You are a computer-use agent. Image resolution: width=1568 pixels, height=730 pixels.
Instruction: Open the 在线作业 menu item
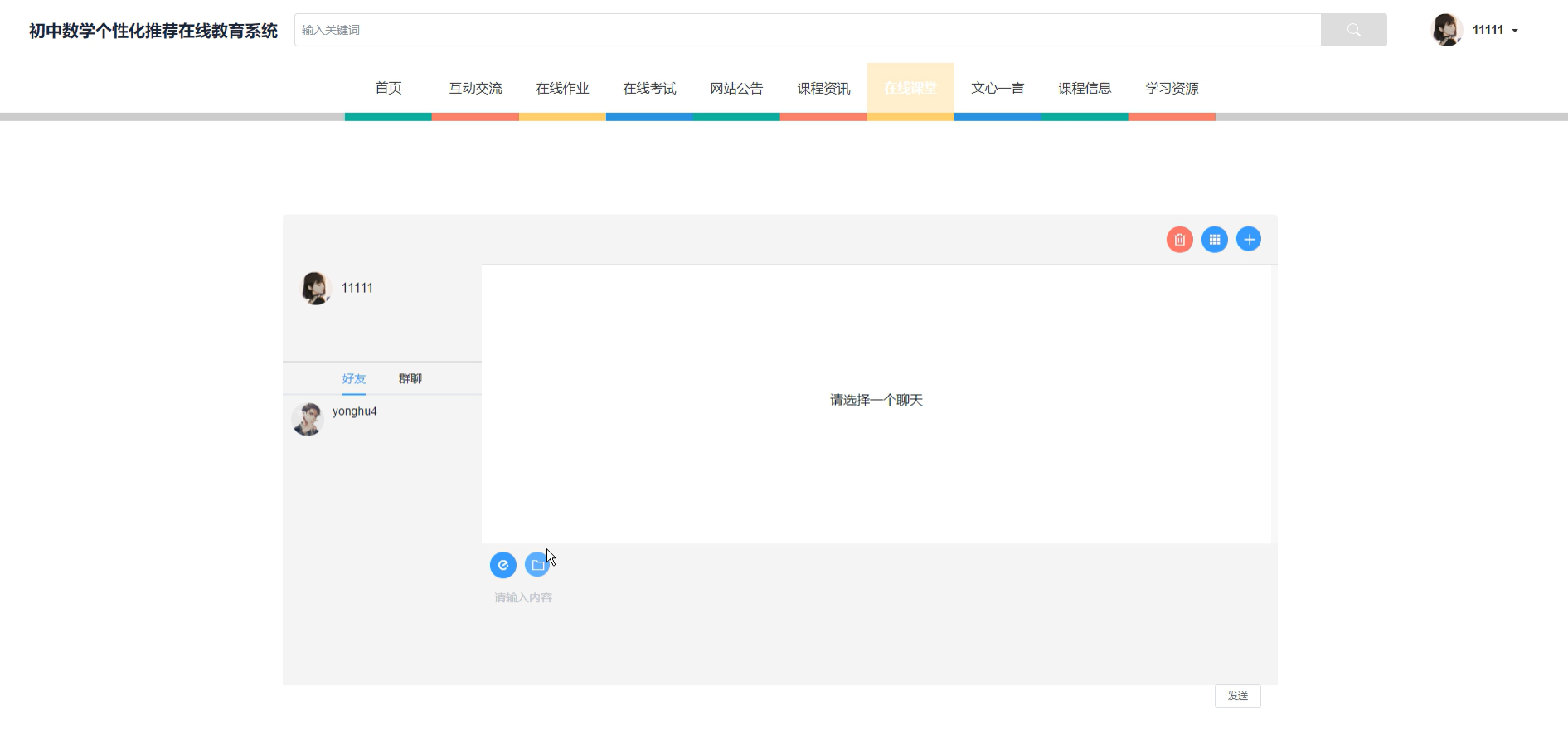click(562, 88)
